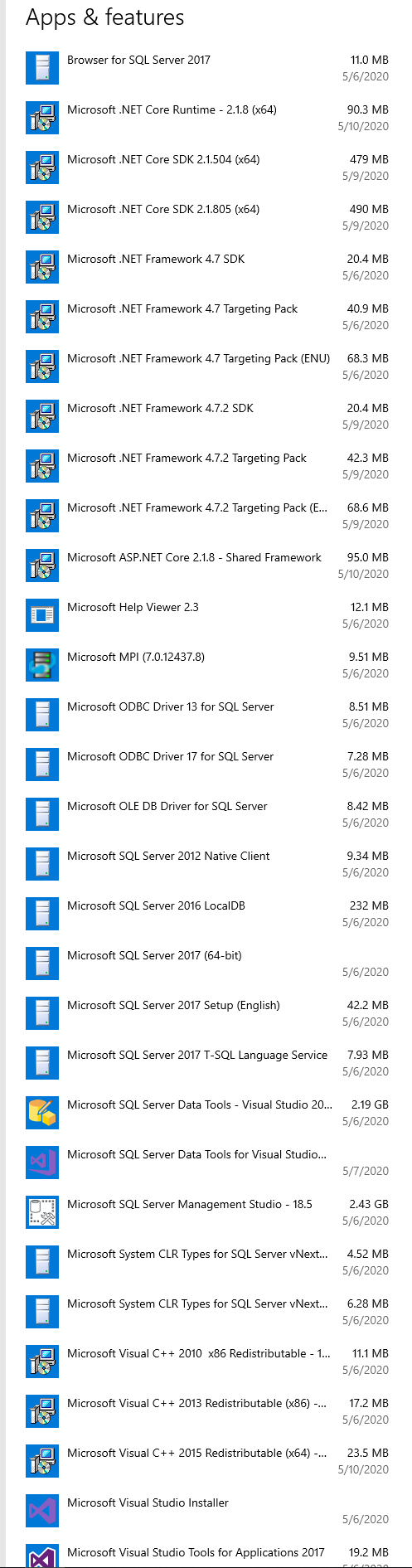Select Microsoft .NET Framework 4.7 SDK entry
This screenshot has height=1568, width=412.
pos(207,267)
